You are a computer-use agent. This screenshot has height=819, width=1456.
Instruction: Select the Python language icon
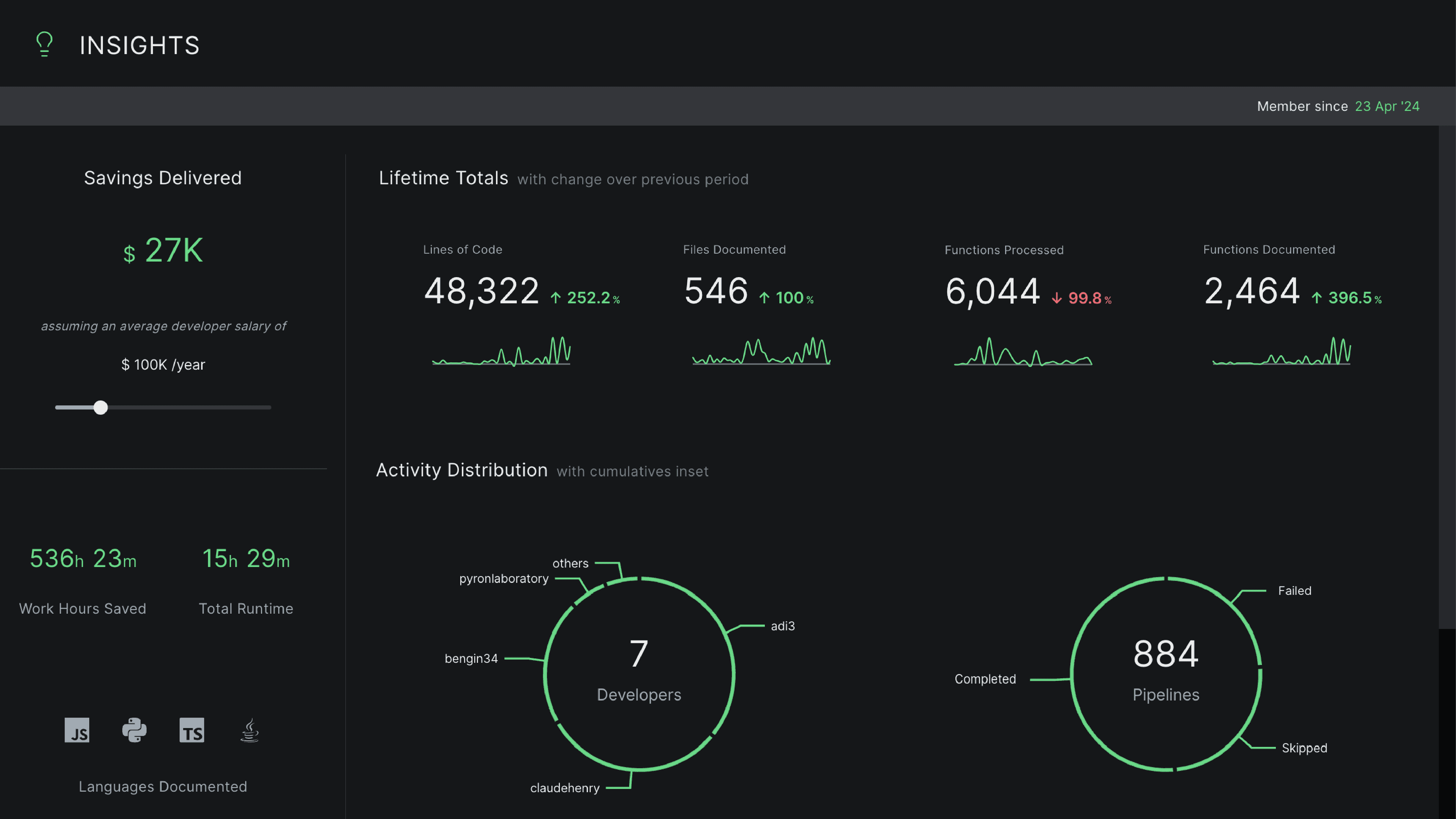[x=135, y=730]
